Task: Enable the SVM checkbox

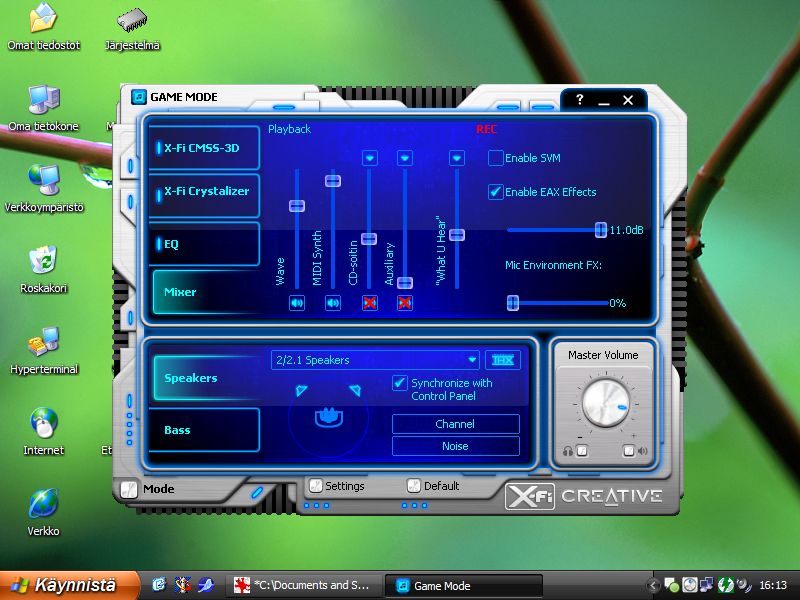Action: 496,158
